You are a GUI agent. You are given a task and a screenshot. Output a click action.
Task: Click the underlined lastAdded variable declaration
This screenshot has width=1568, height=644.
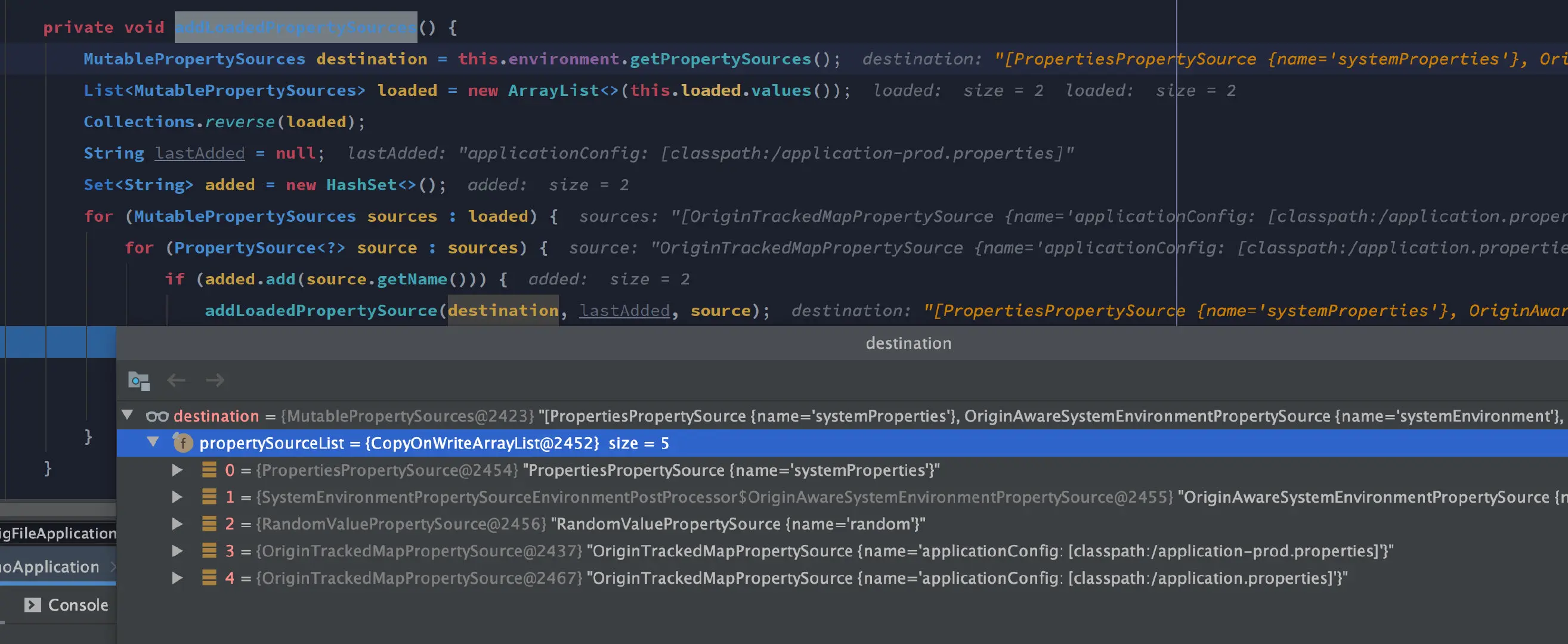click(x=200, y=153)
